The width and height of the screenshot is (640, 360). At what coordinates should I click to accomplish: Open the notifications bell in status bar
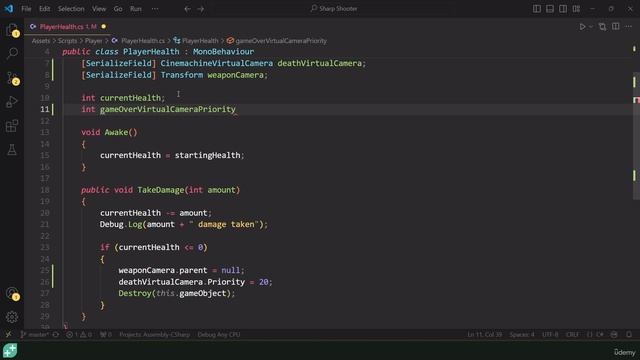[x=629, y=335]
